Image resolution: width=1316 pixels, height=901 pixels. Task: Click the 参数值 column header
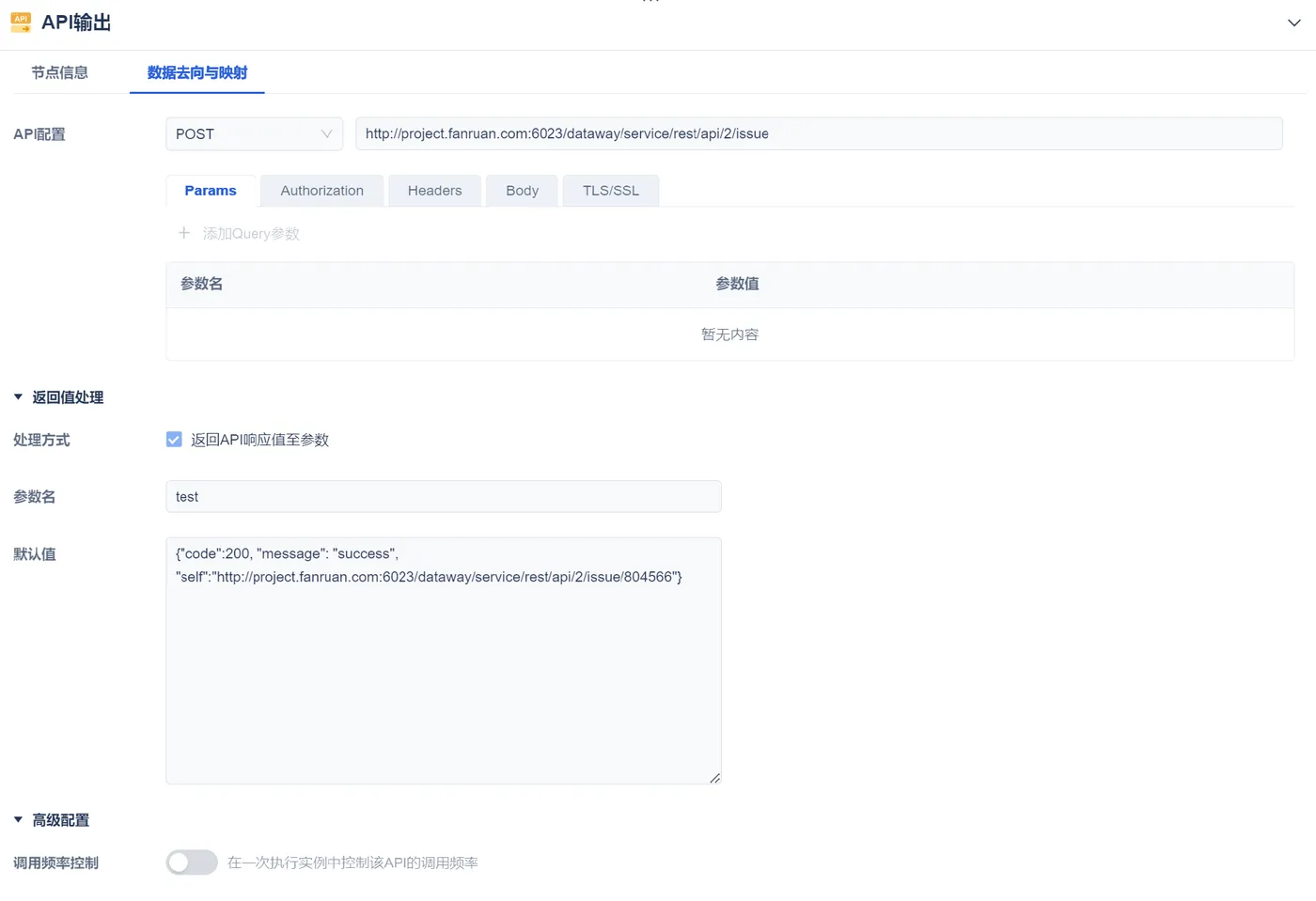coord(737,284)
